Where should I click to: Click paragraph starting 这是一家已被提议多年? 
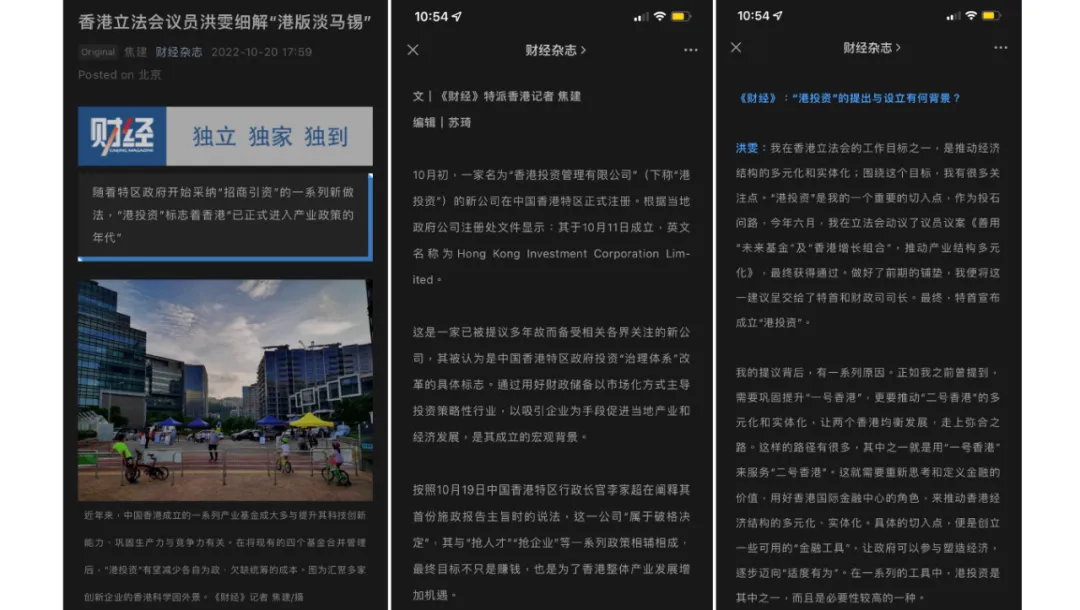(x=551, y=384)
